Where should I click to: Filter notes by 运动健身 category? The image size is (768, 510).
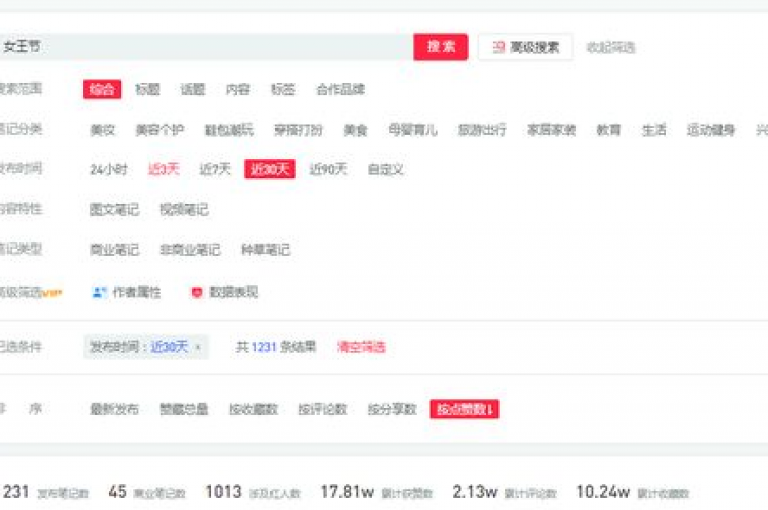711,130
